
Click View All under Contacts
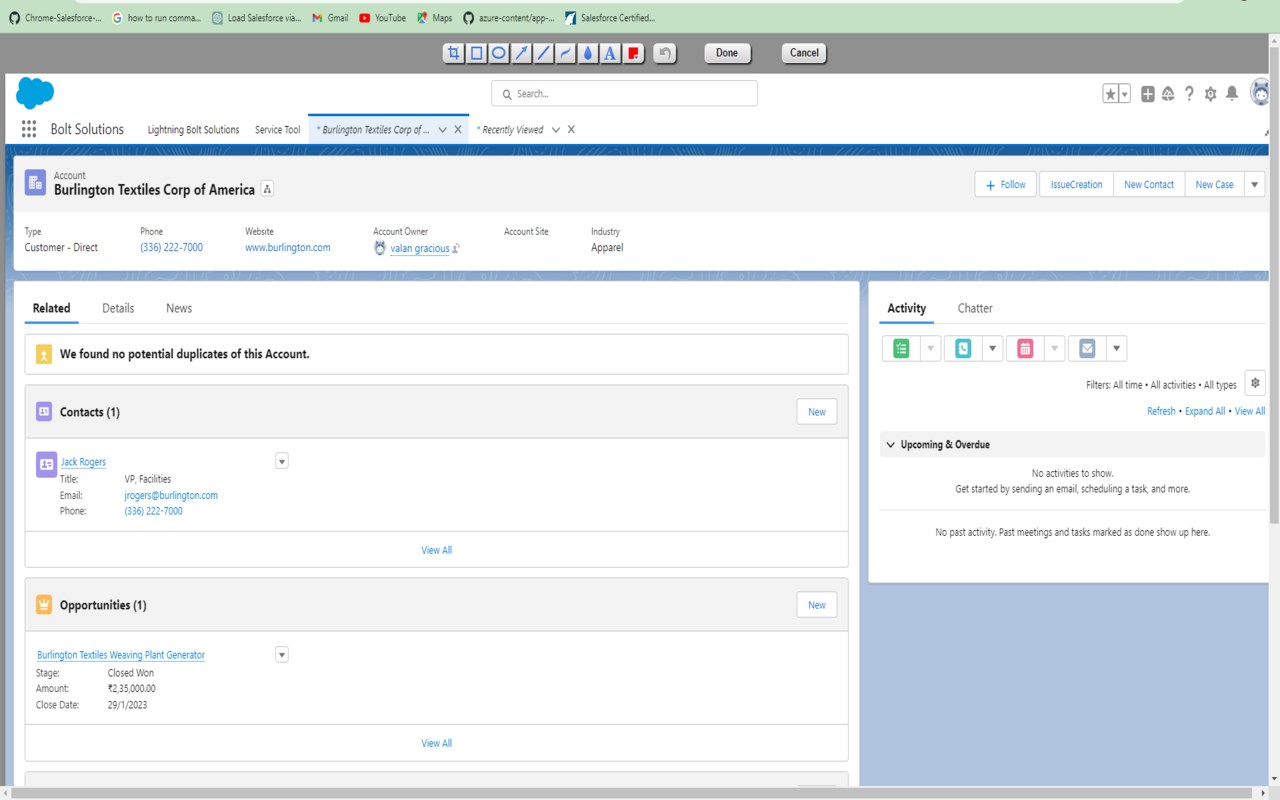coord(437,550)
